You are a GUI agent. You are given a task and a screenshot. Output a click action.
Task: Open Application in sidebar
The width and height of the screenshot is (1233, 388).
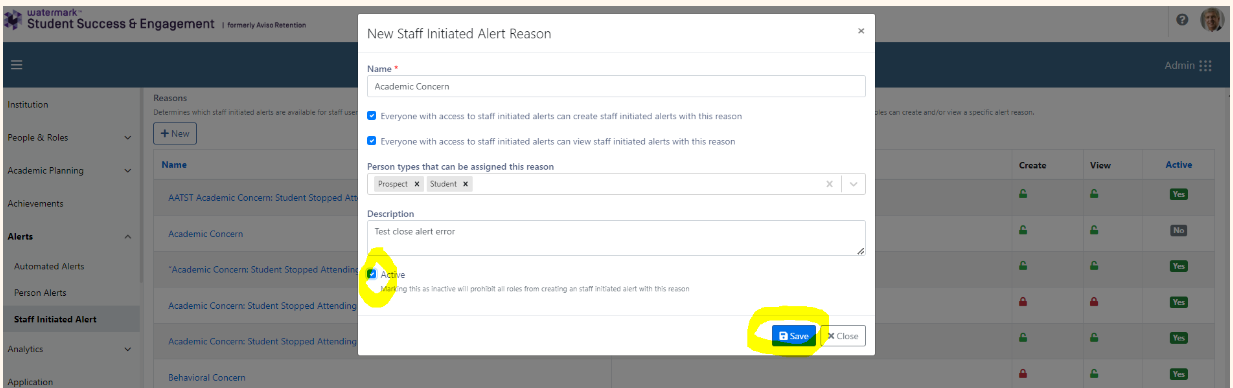click(29, 382)
